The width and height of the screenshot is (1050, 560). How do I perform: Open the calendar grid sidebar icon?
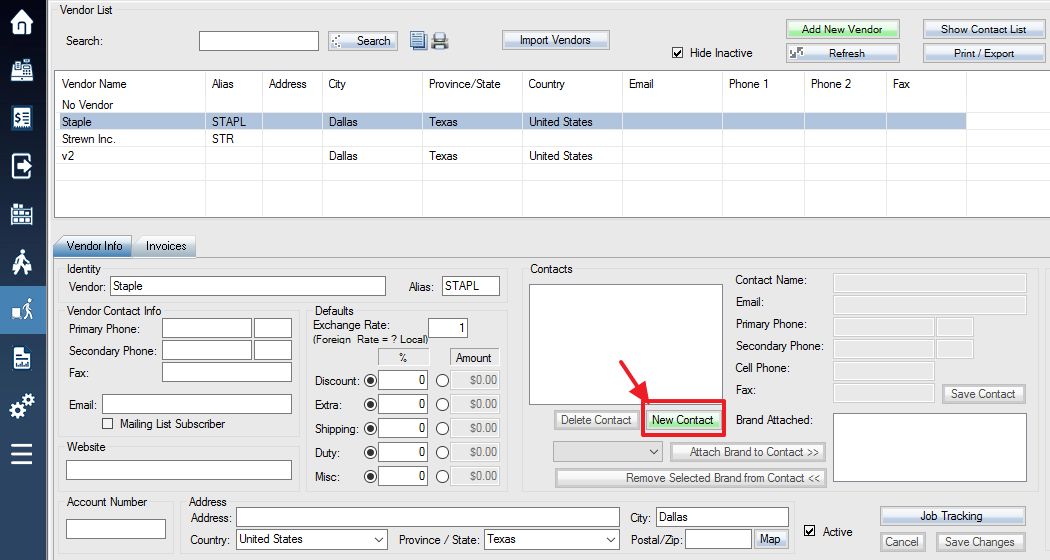pyautogui.click(x=21, y=214)
